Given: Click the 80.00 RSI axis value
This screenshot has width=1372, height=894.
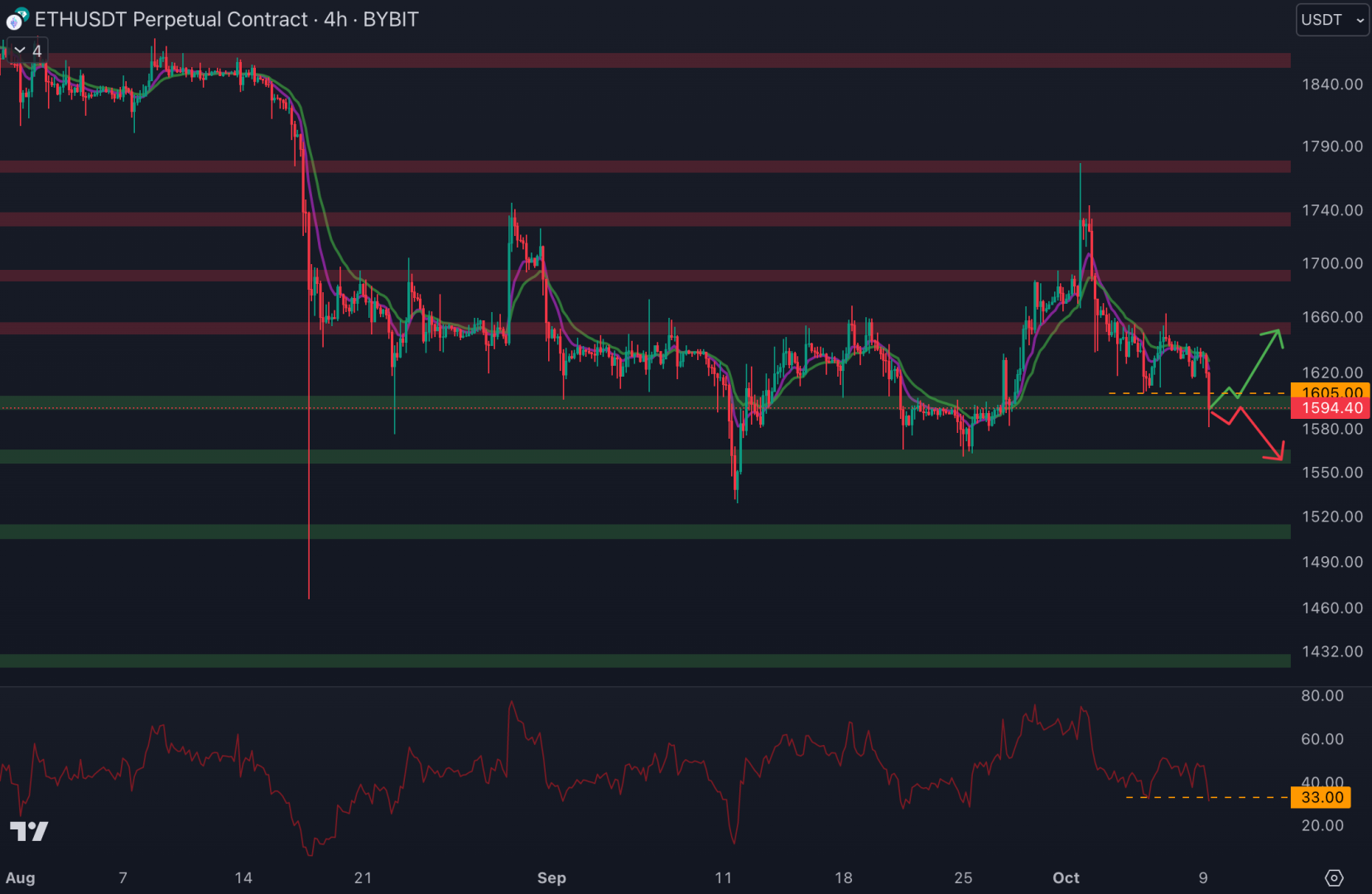Looking at the screenshot, I should point(1322,695).
